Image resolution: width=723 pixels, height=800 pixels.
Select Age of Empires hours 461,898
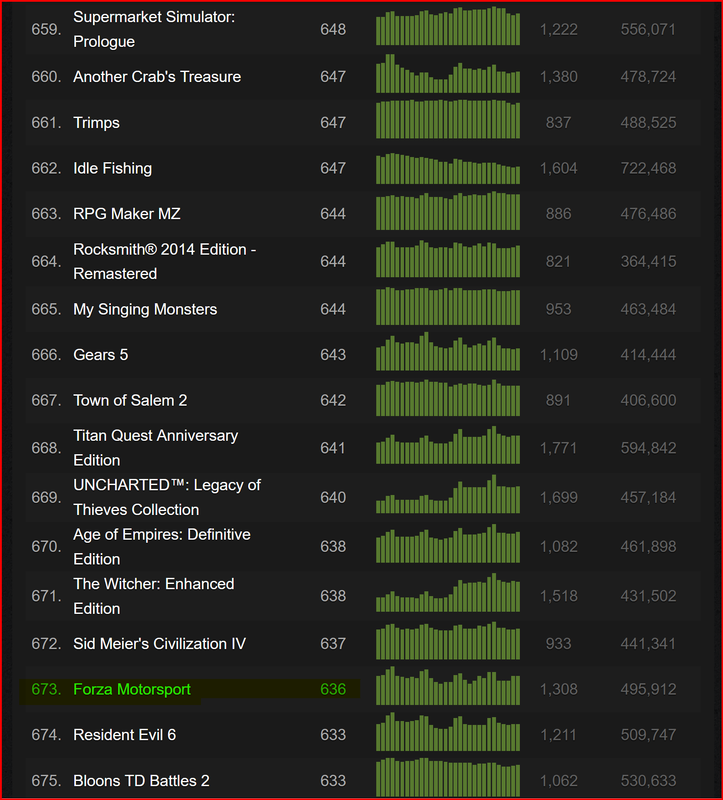[x=649, y=546]
